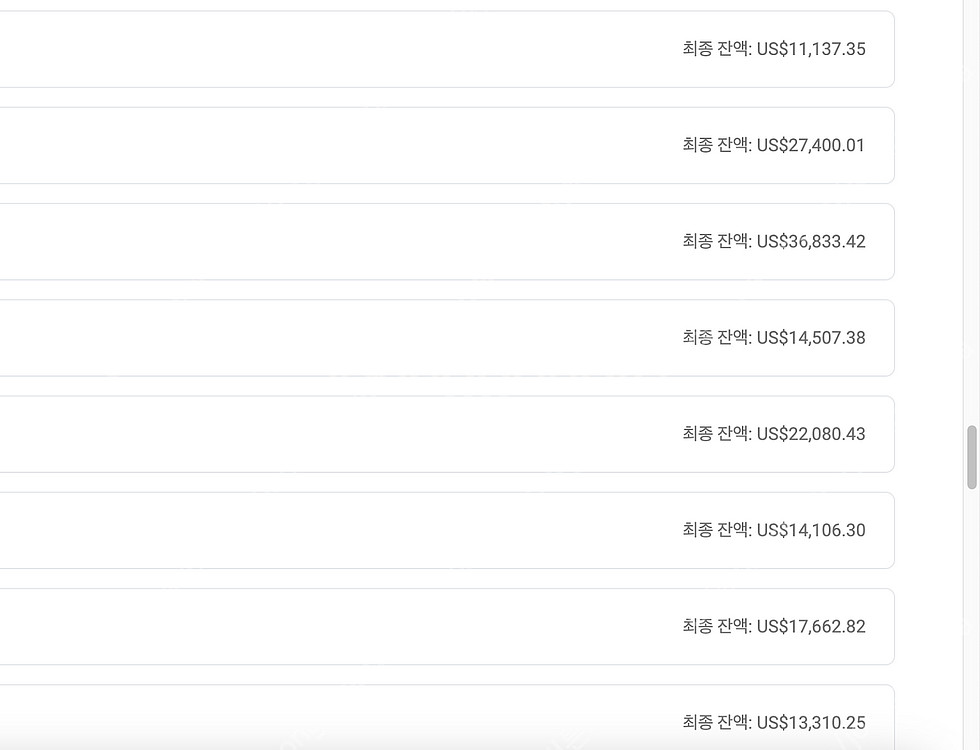Click the 최종 잔액 label beside US$11,137.35
The height and width of the screenshot is (750, 980).
tap(716, 49)
